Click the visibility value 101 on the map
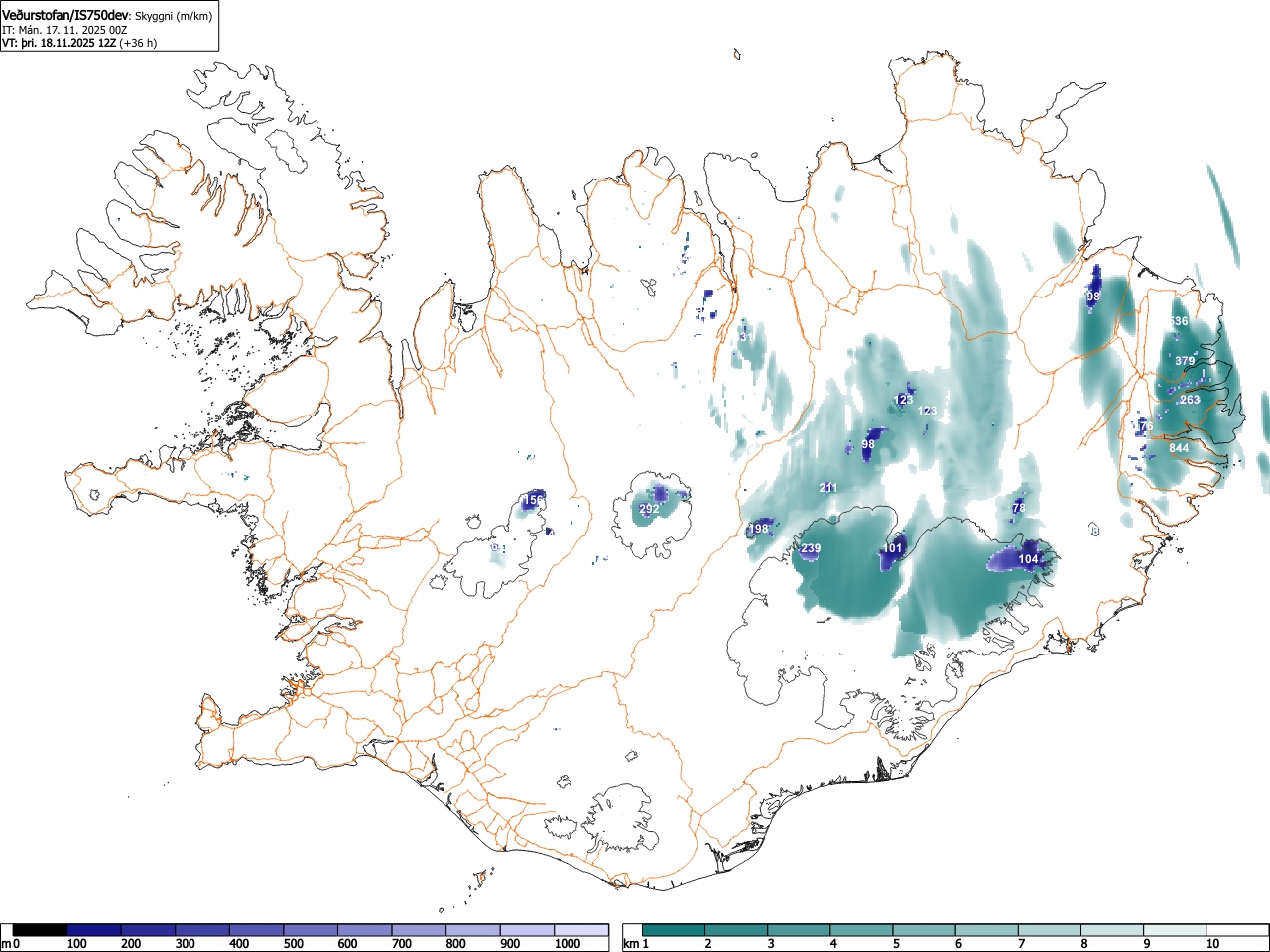 [893, 548]
